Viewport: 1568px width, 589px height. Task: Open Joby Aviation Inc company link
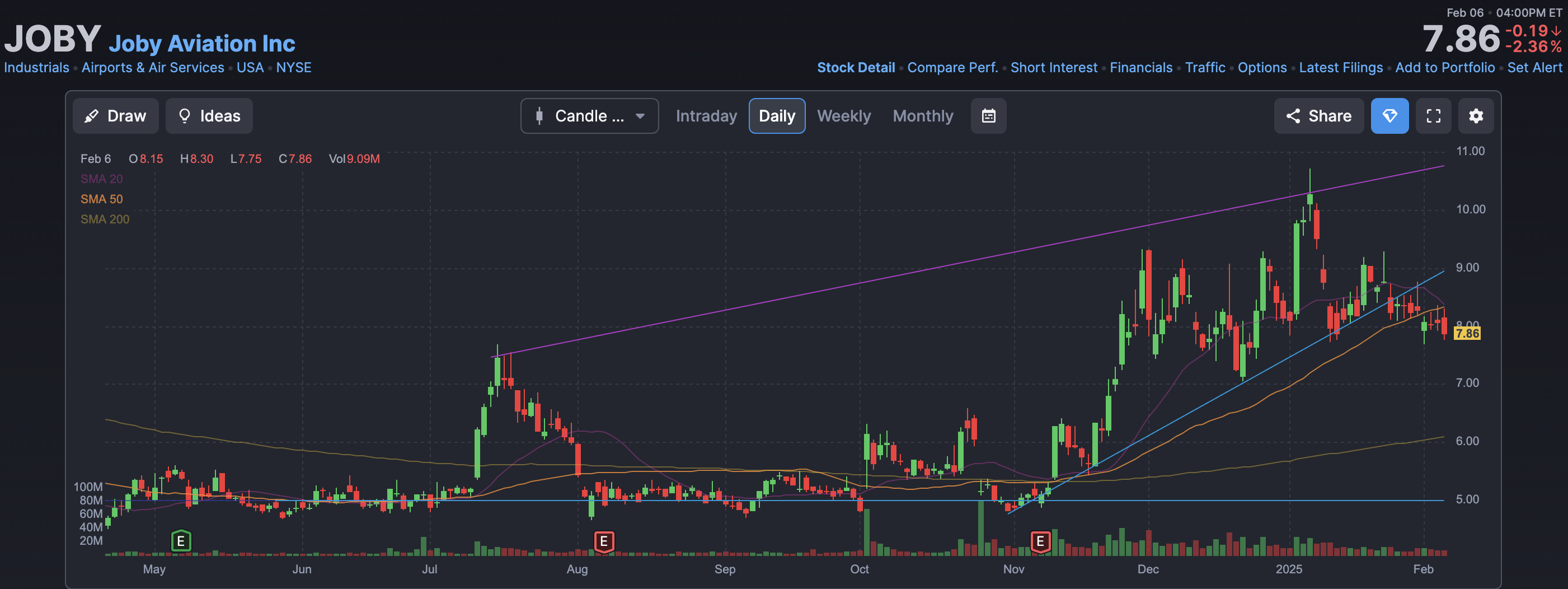(x=201, y=43)
